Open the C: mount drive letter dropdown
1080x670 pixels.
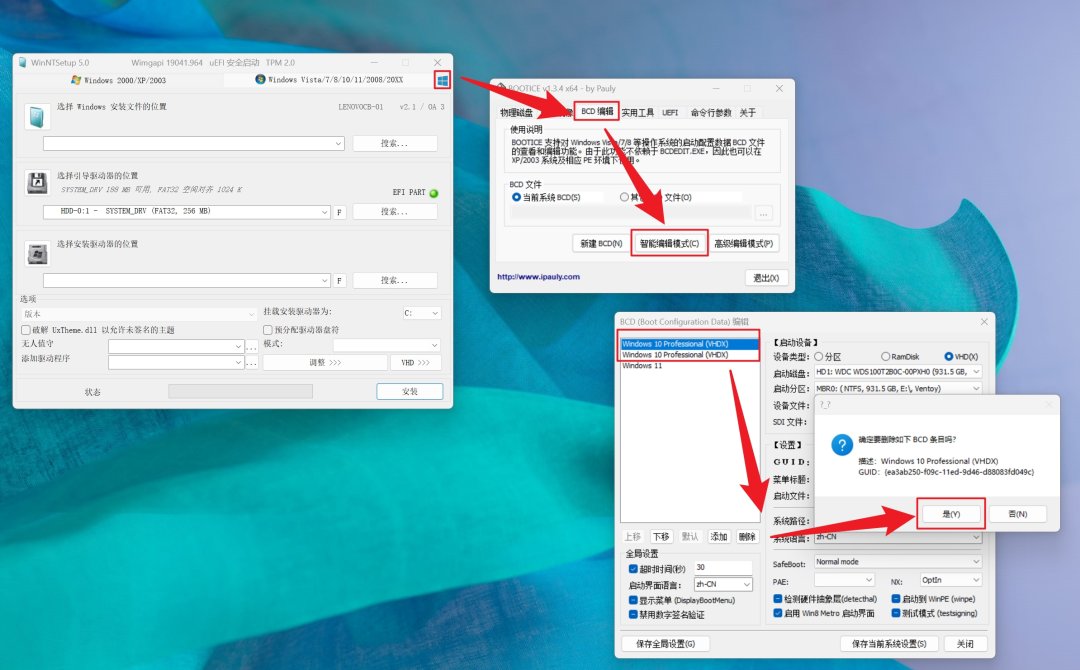click(422, 313)
